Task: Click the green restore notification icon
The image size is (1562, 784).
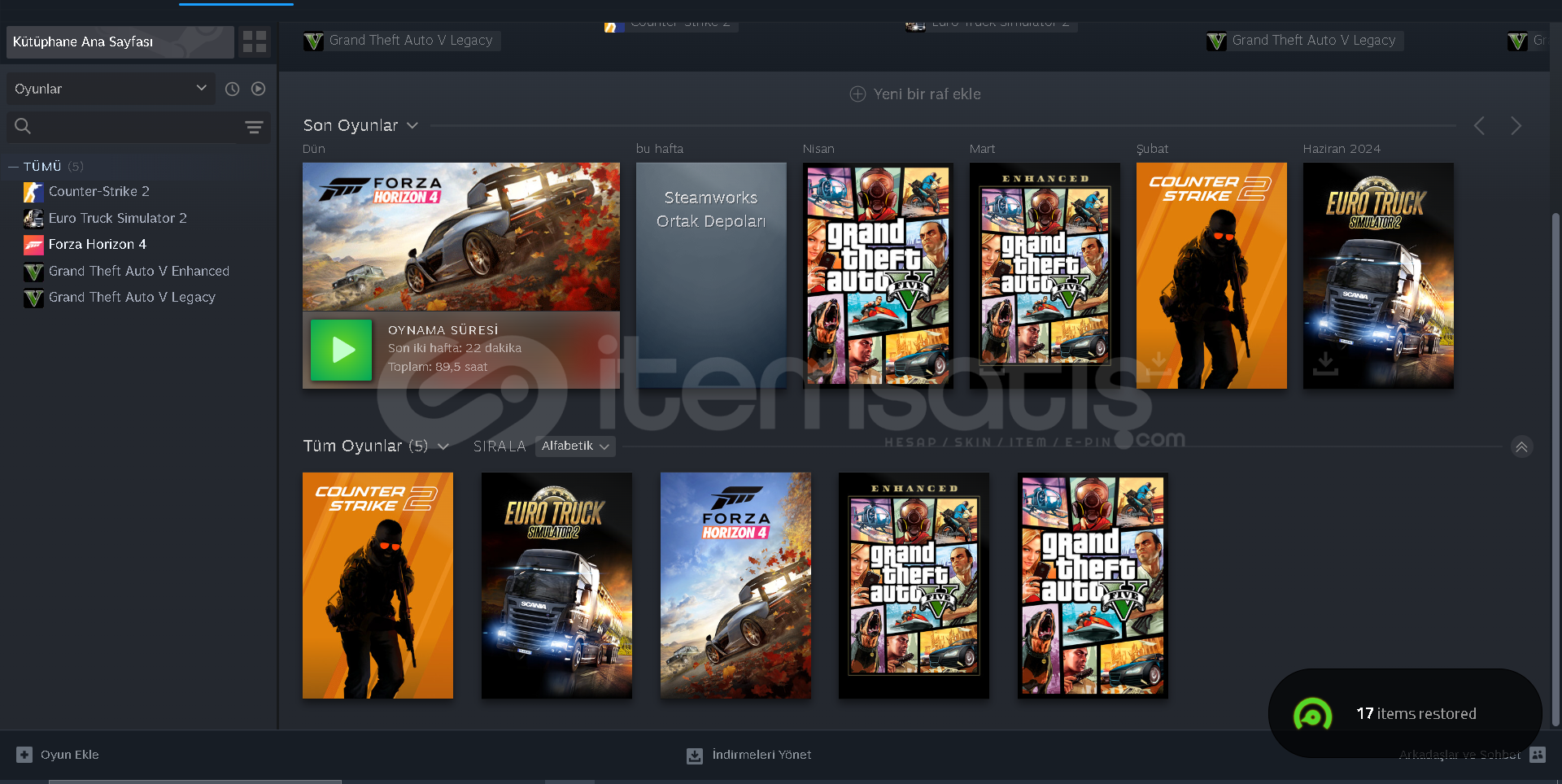Action: click(1312, 715)
